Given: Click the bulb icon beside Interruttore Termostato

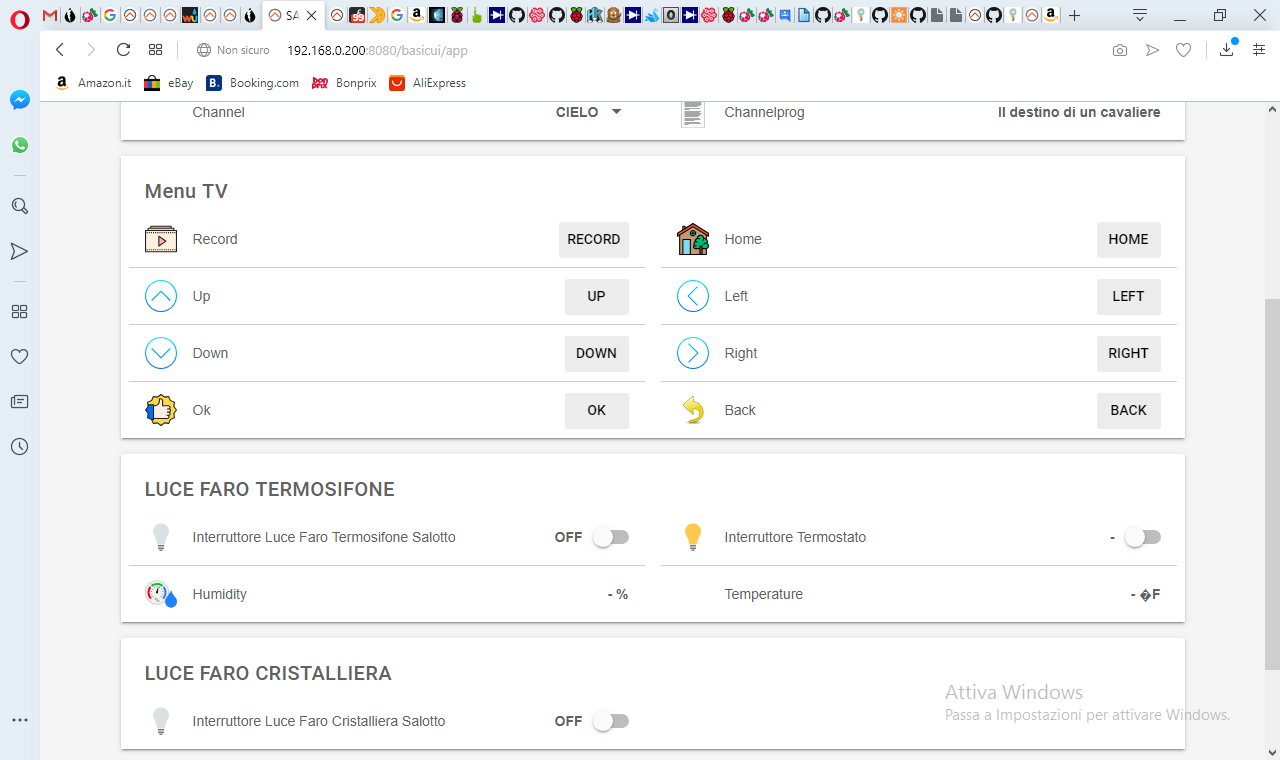Looking at the screenshot, I should (x=692, y=537).
